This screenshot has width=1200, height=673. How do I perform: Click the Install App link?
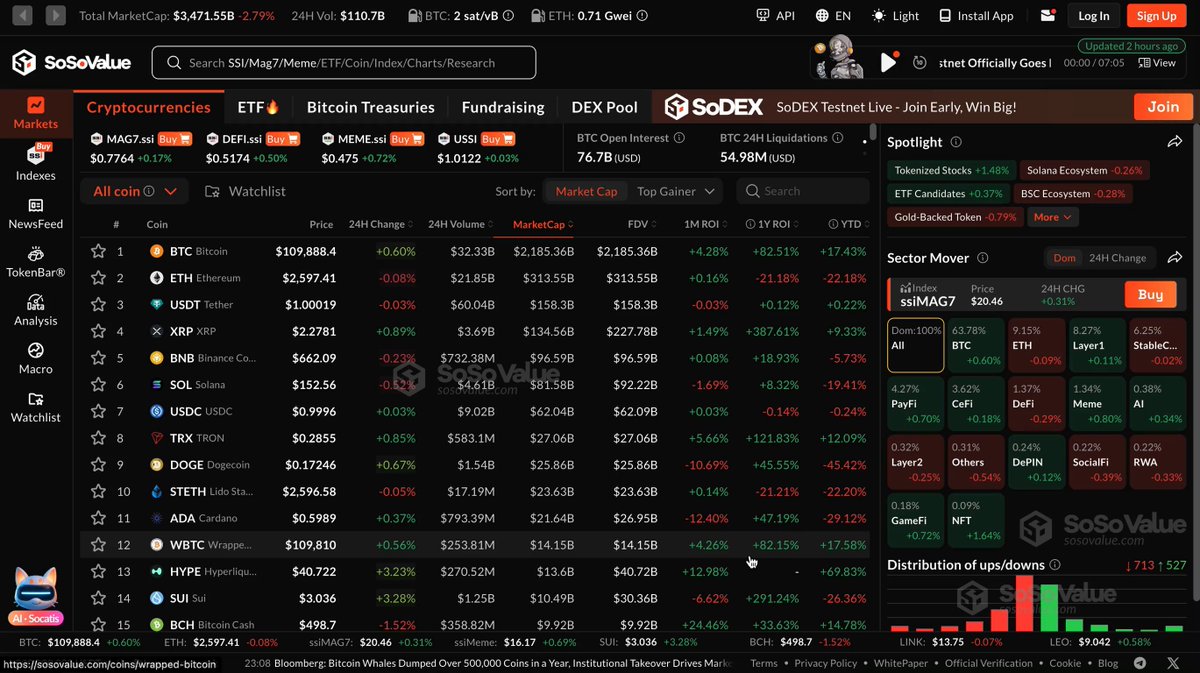pyautogui.click(x=974, y=16)
